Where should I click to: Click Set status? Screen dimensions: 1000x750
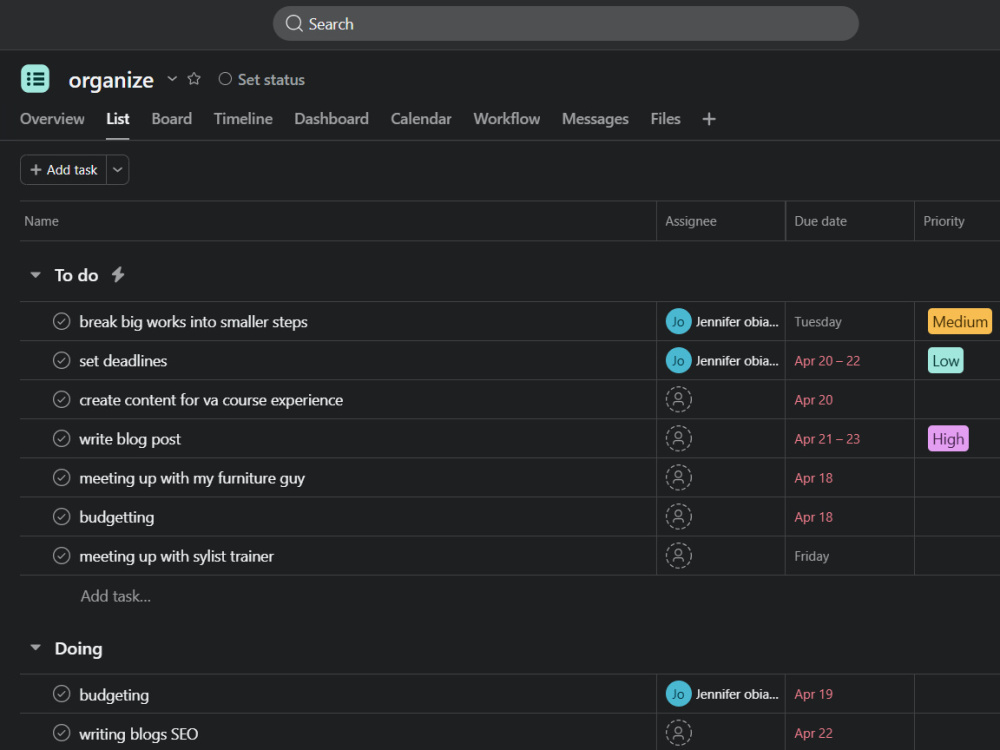[x=271, y=80]
